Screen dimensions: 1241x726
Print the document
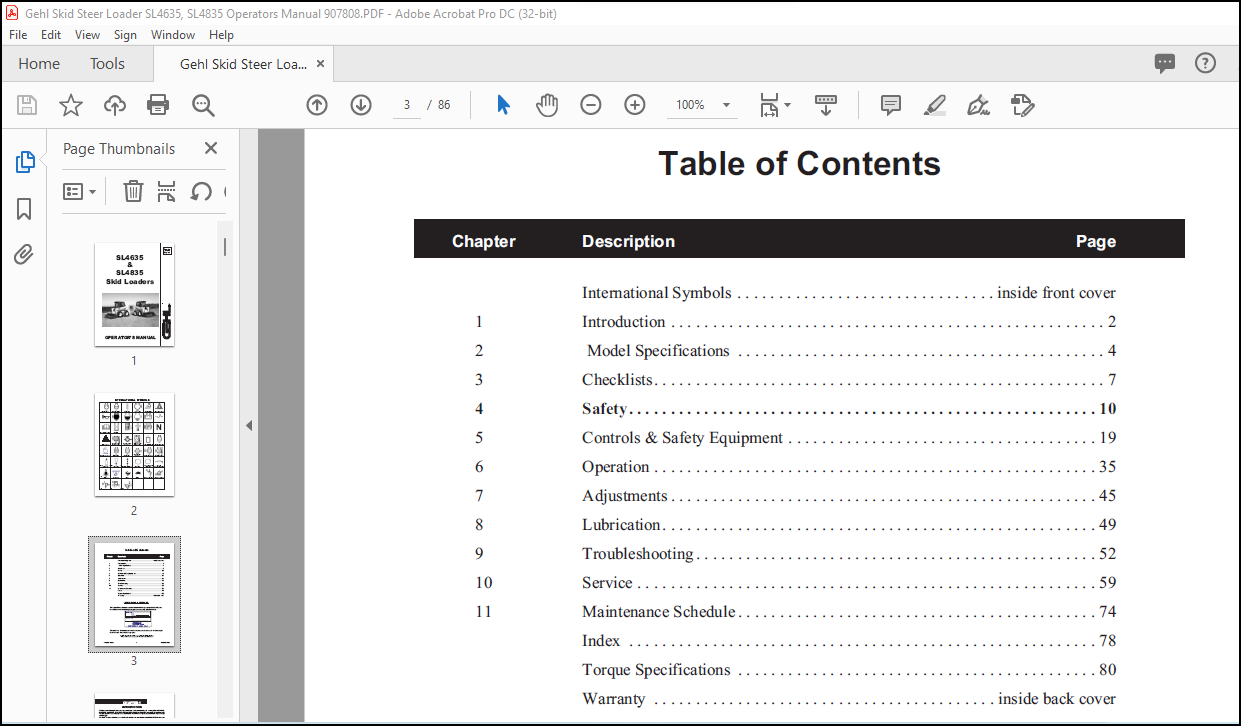(x=158, y=105)
